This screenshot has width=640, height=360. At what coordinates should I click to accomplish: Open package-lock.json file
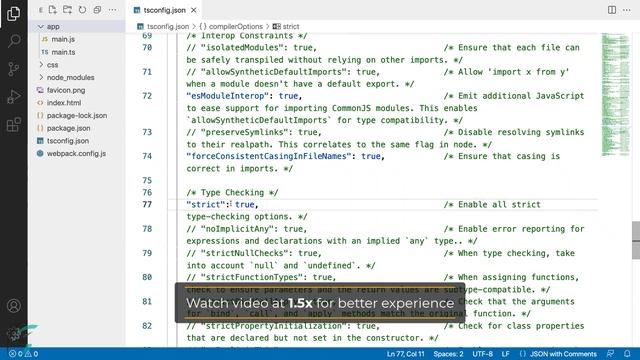click(77, 116)
